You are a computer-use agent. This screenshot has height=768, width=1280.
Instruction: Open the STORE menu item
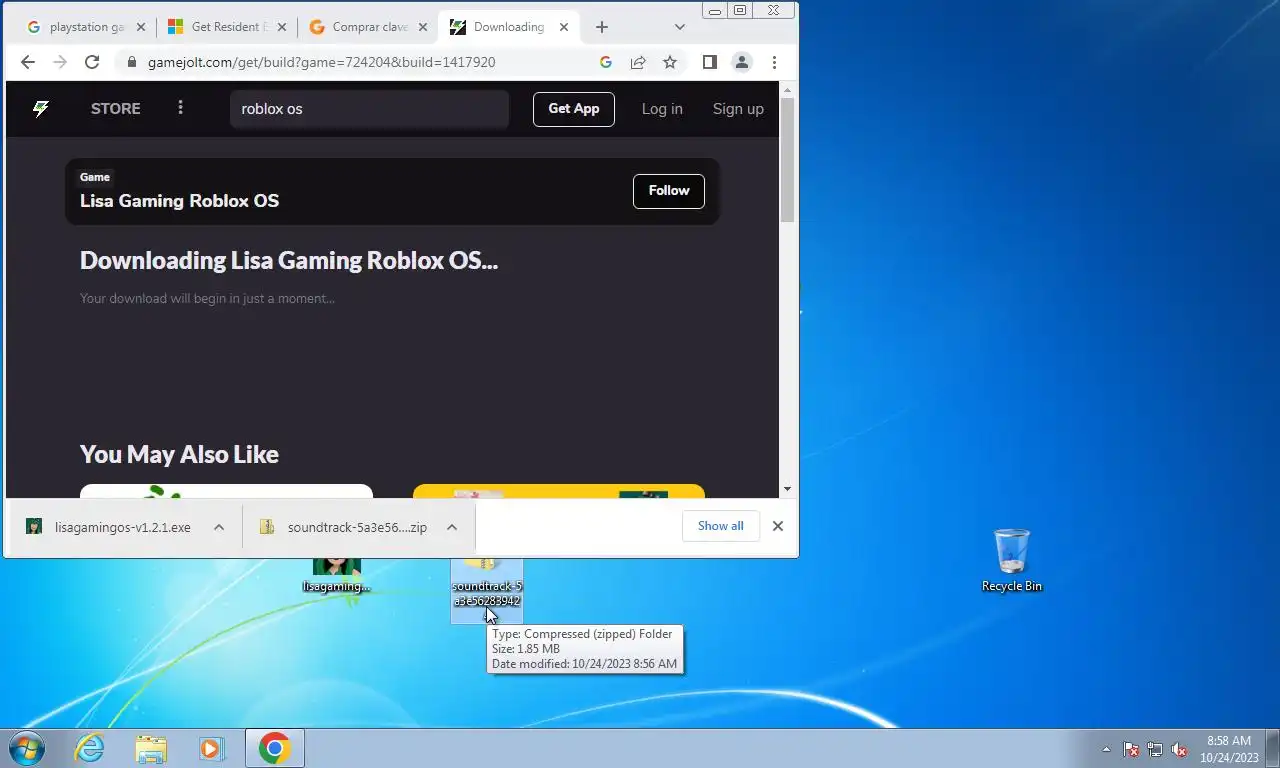[115, 109]
